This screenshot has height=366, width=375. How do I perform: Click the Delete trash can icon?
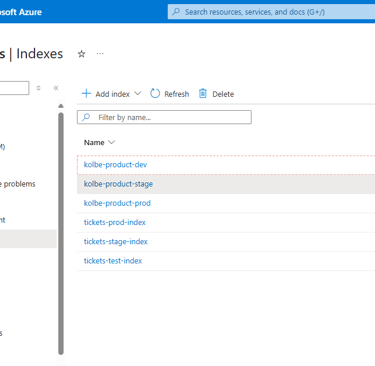tap(203, 94)
